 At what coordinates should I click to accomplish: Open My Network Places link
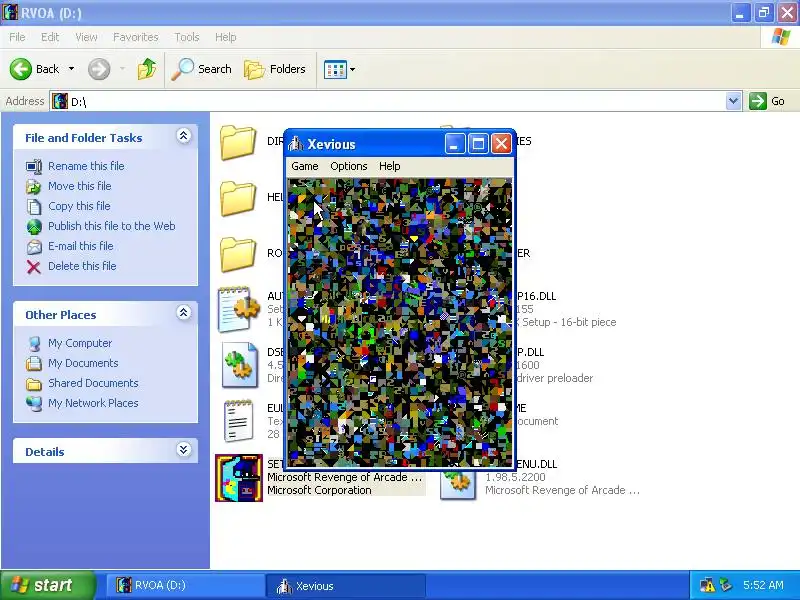tap(93, 403)
